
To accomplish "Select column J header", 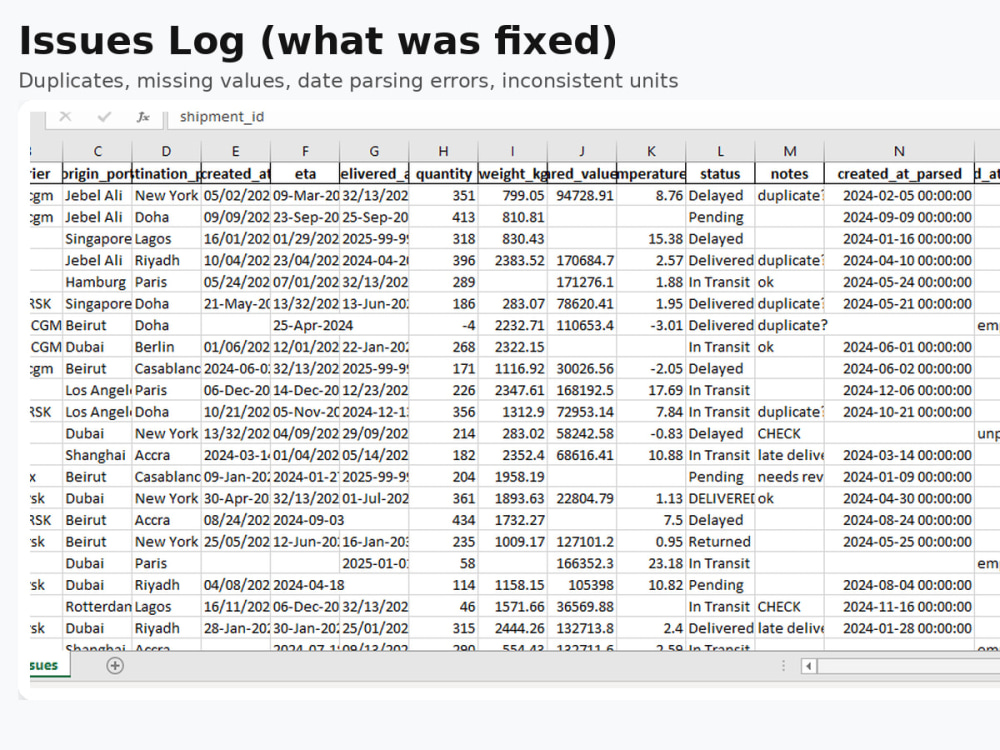I will point(582,151).
